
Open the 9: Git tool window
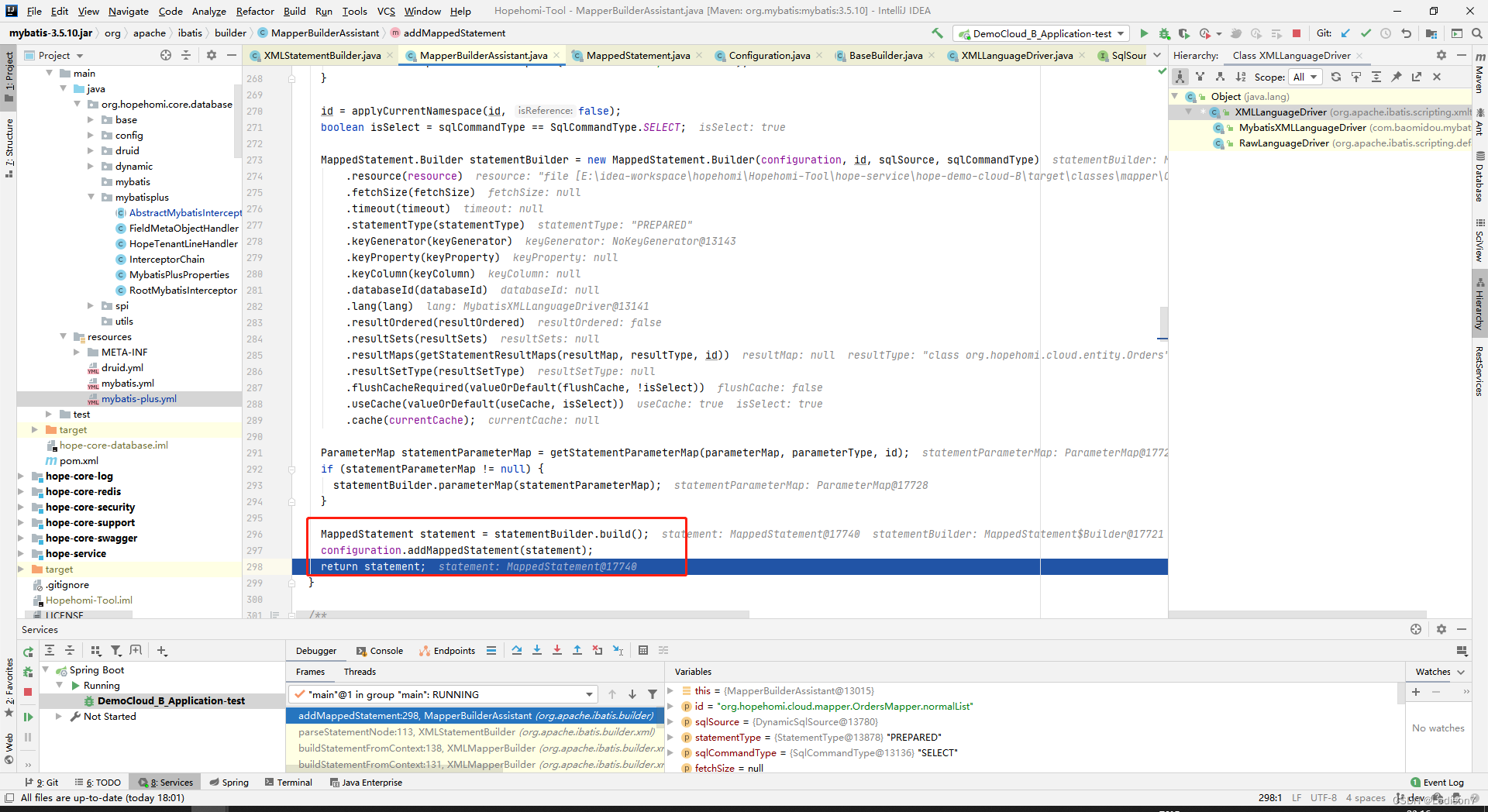42,783
